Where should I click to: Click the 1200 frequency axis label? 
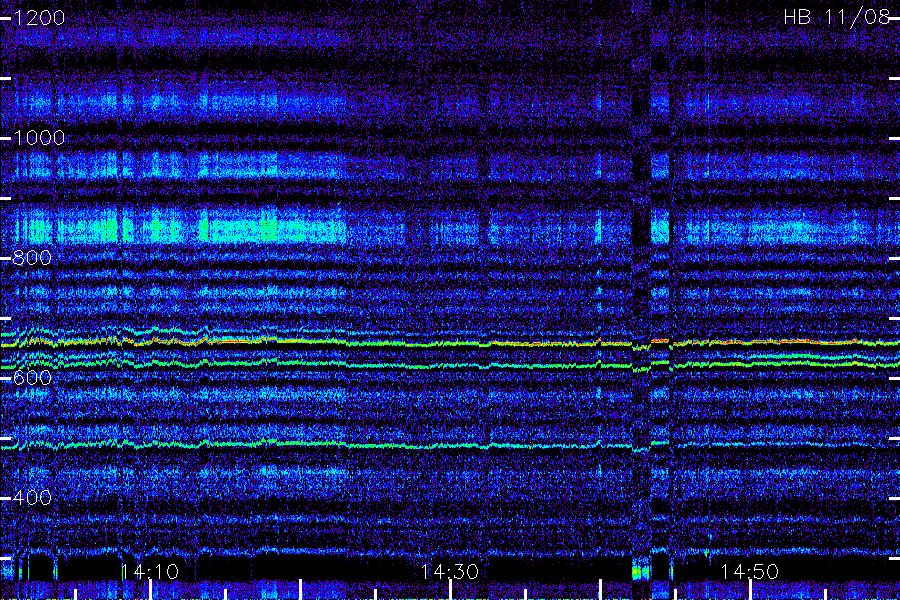point(39,18)
